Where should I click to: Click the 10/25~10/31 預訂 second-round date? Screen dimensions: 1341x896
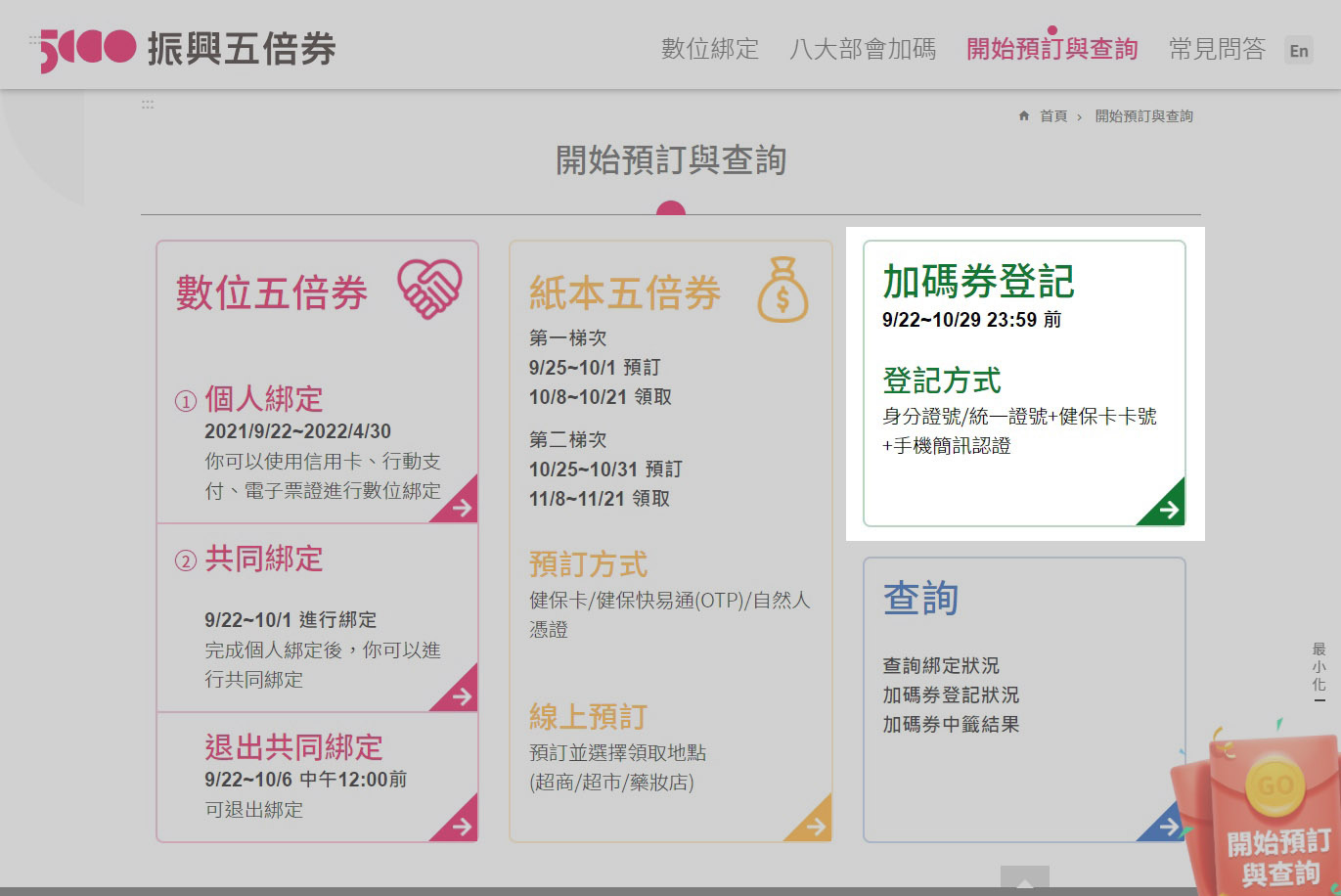(x=605, y=470)
